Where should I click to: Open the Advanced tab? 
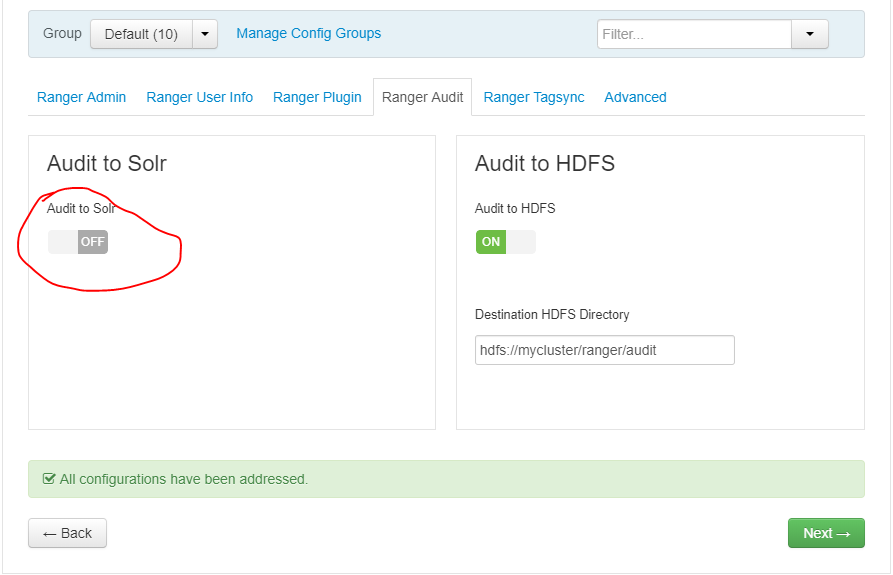coord(635,97)
